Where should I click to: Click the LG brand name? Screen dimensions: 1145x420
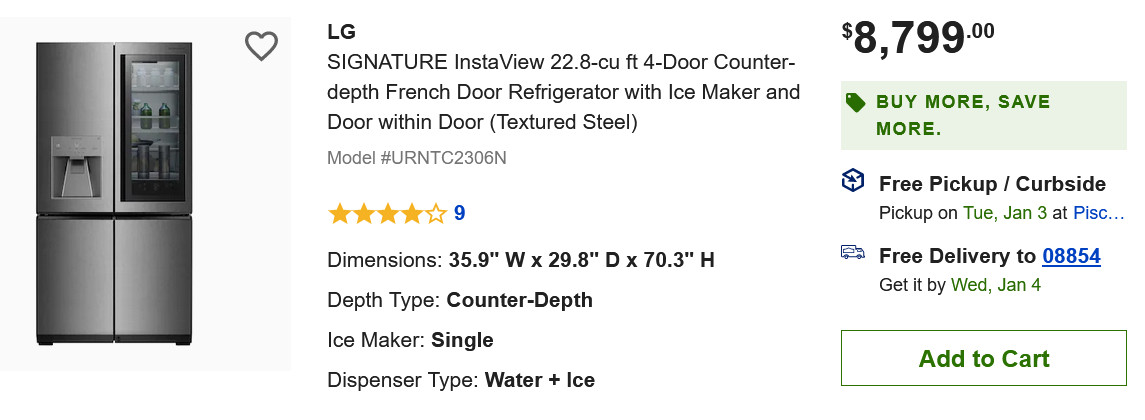coord(341,32)
